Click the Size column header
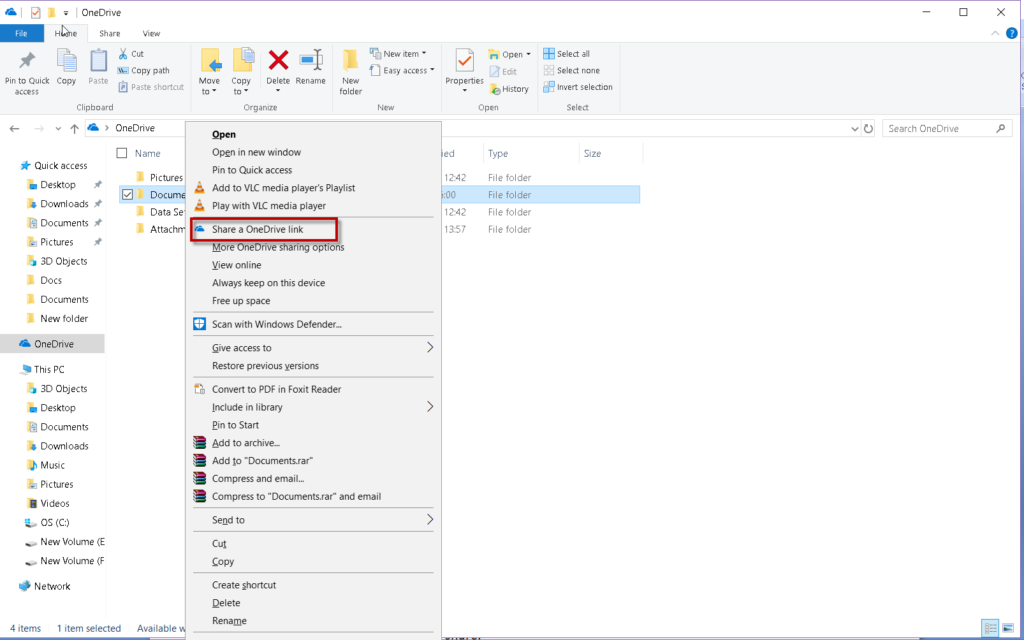Image resolution: width=1024 pixels, height=640 pixels. (592, 153)
